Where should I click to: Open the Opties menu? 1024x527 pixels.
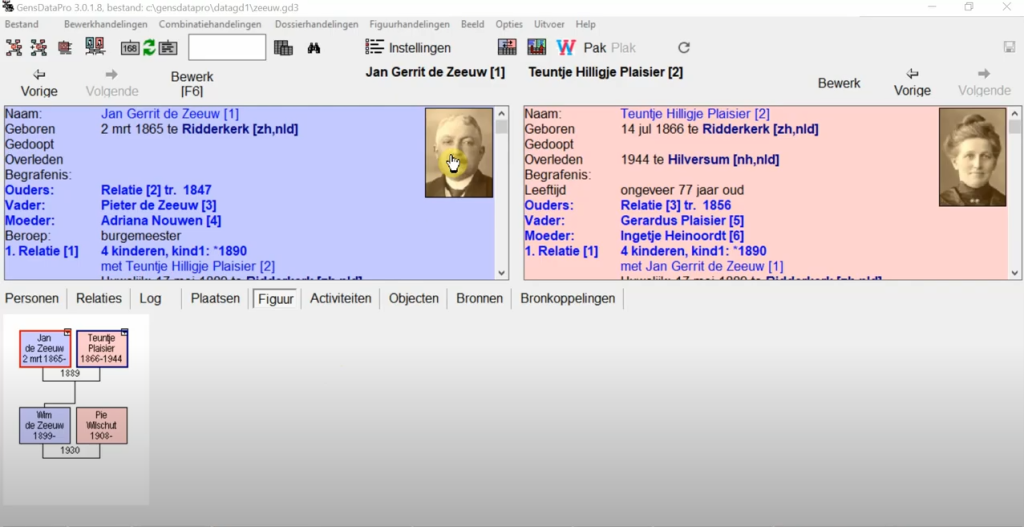click(x=509, y=24)
